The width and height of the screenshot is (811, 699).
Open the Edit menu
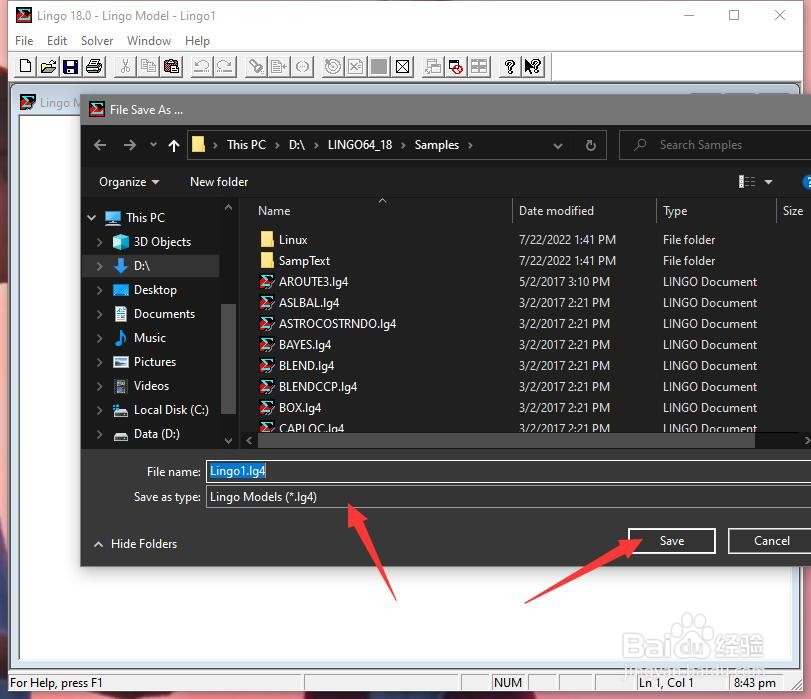point(57,41)
